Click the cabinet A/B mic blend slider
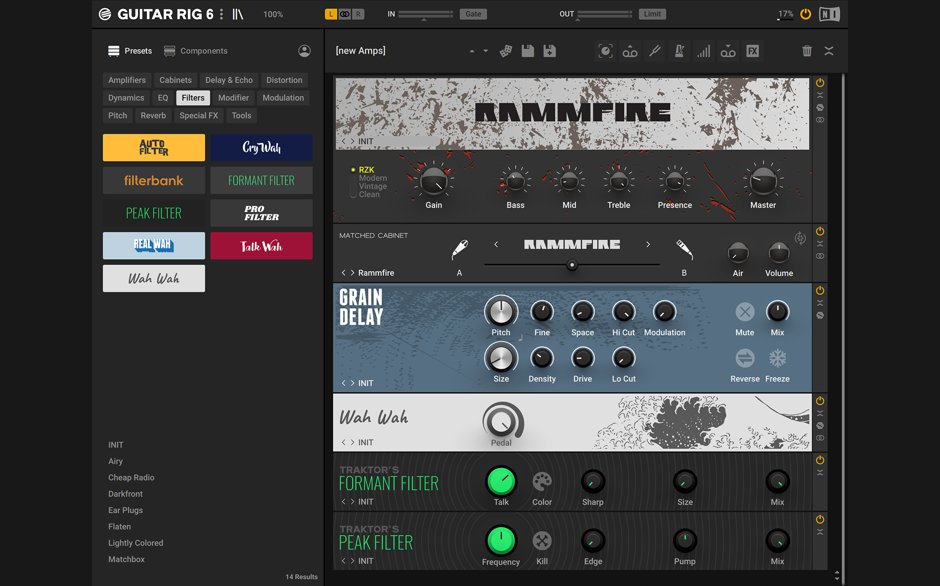Screen dimensions: 940x586 pyautogui.click(x=572, y=265)
